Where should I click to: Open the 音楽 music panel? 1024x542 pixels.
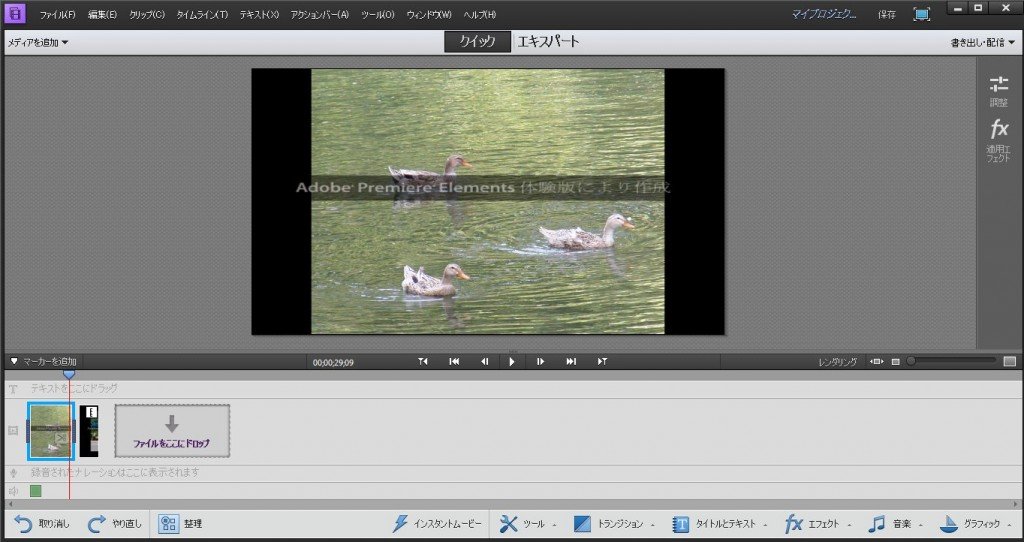click(895, 524)
